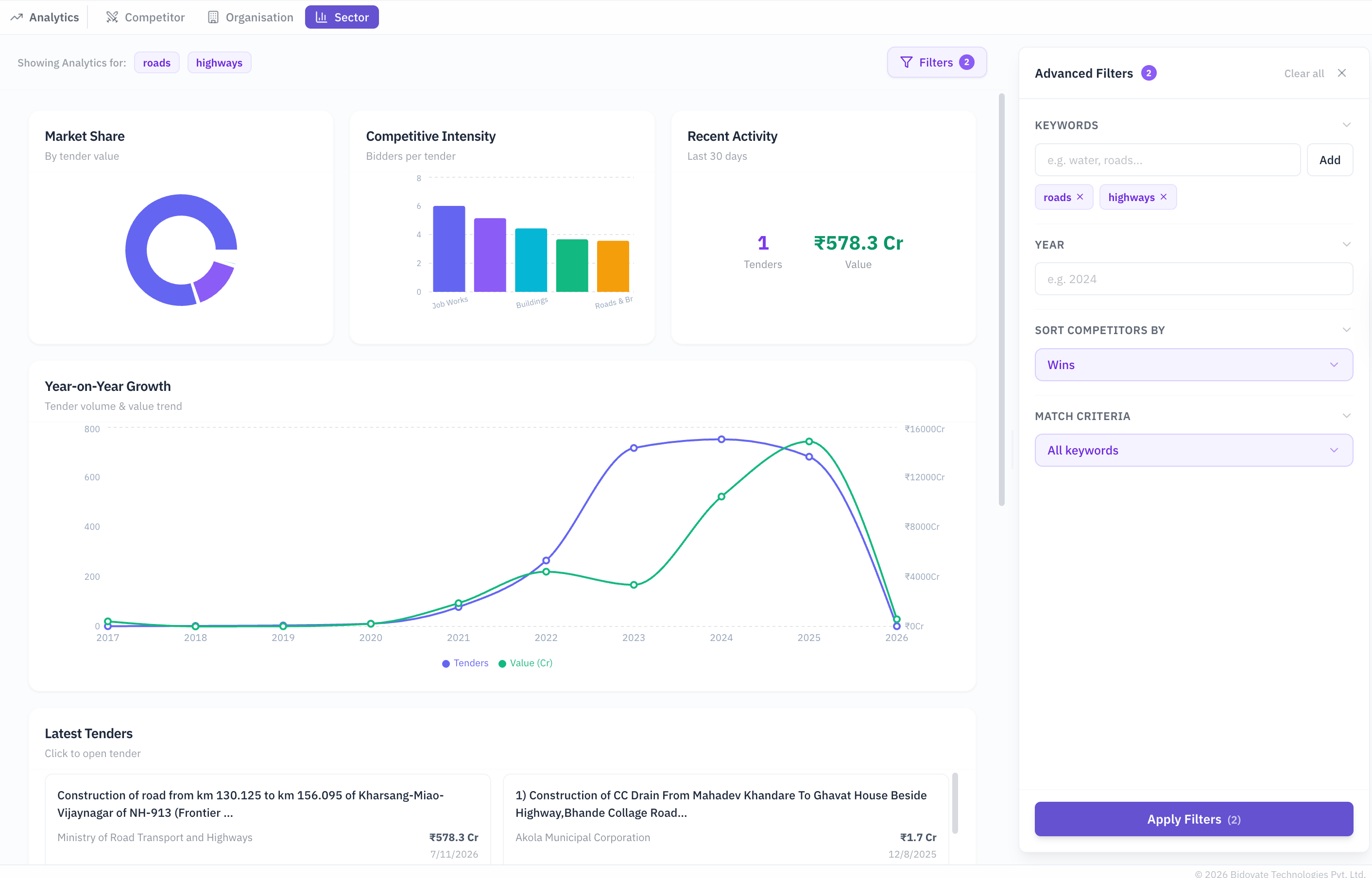Screen dimensions: 1372x878
Task: Click the Akola Municipal Corporation text
Action: (x=582, y=837)
